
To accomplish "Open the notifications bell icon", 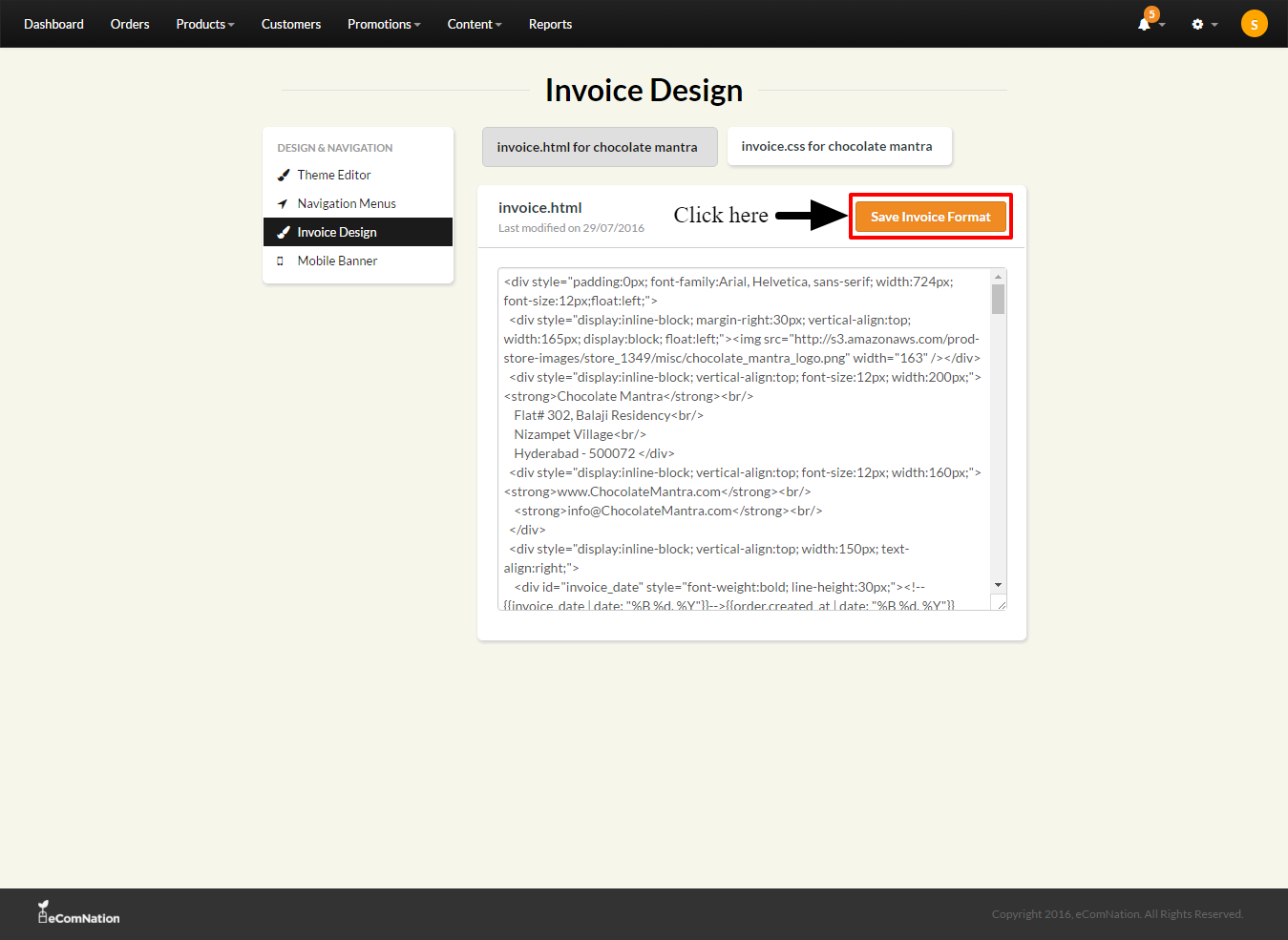I will [x=1144, y=24].
